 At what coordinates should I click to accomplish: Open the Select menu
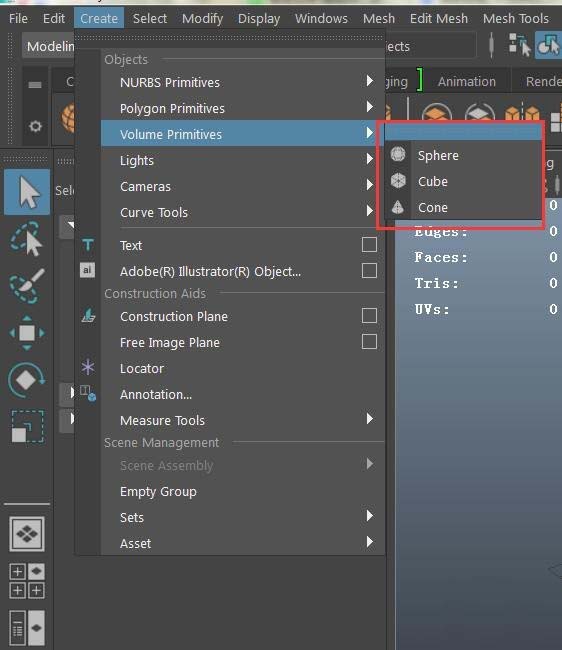150,18
